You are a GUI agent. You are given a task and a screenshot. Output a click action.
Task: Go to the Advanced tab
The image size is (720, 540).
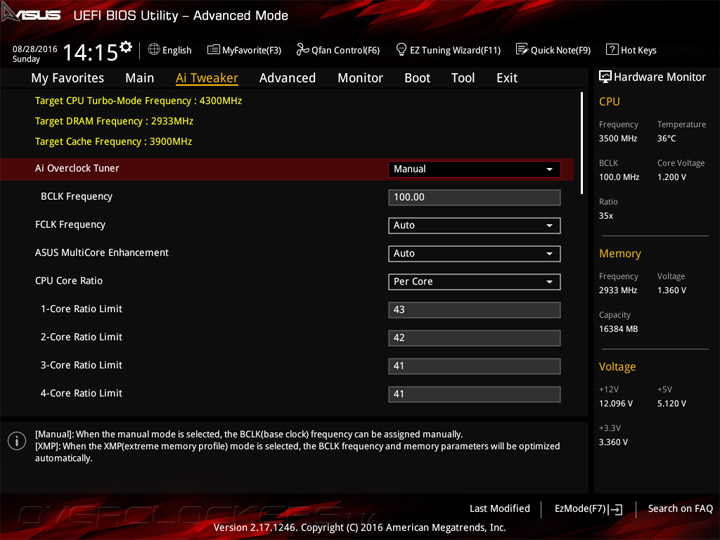[287, 78]
